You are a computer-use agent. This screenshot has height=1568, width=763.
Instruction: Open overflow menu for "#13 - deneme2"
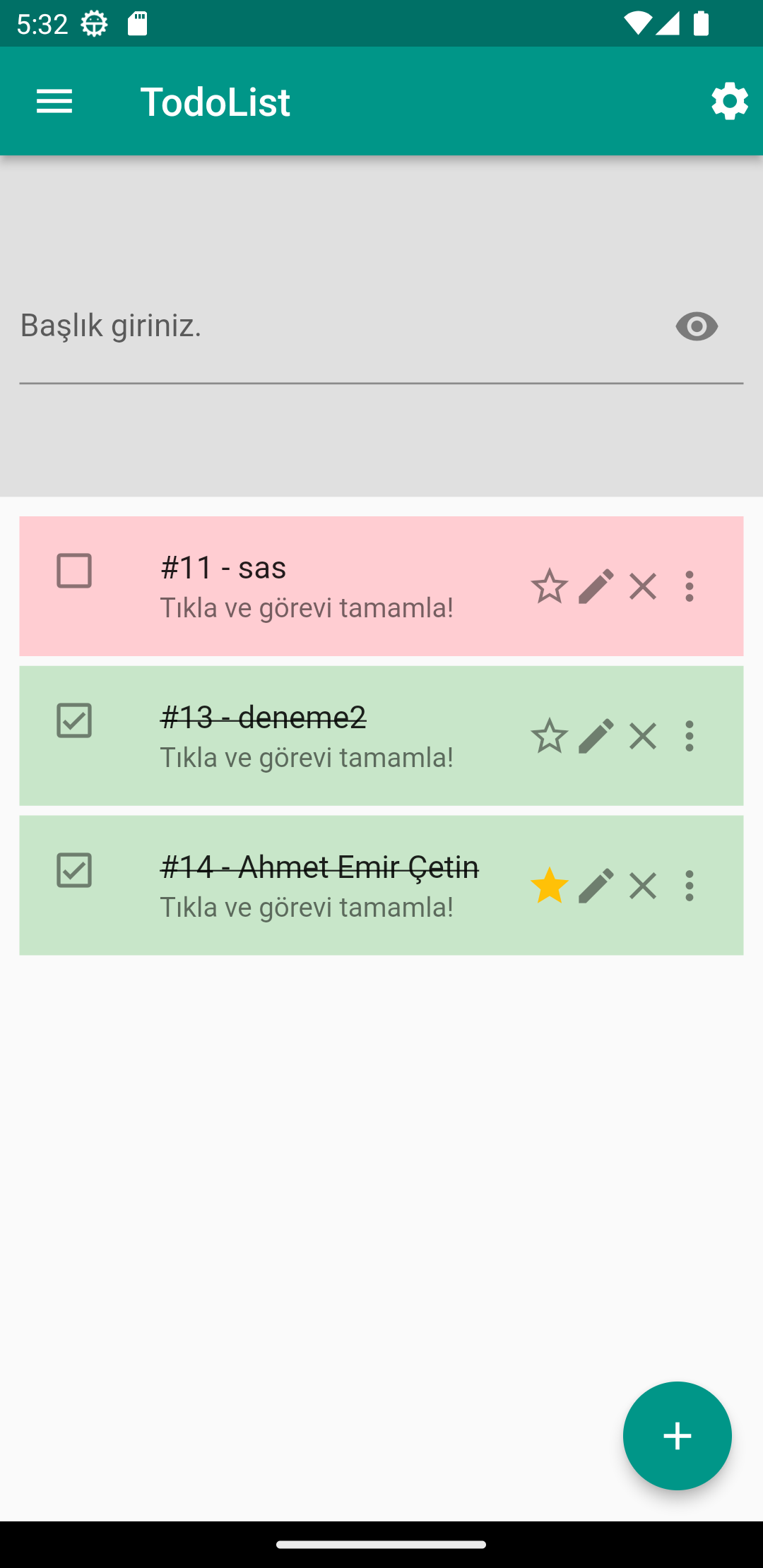click(689, 736)
